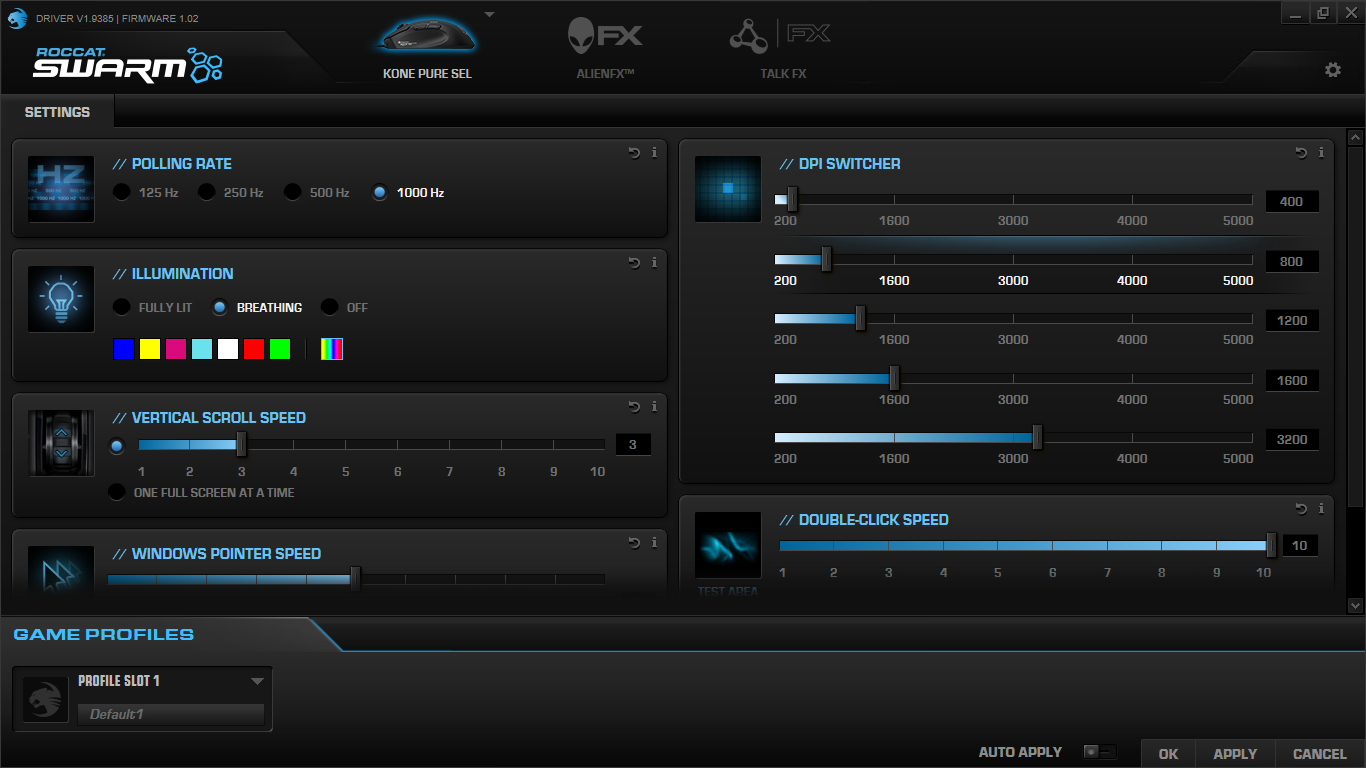Click the 3200 DPI slider handle
Screen dimensions: 1366x768
(1037, 437)
